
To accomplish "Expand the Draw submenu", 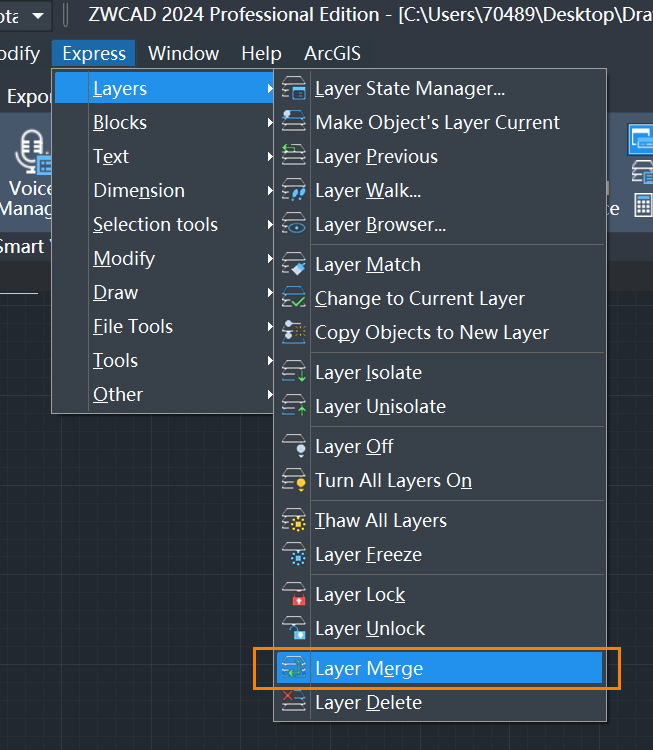I will 164,292.
